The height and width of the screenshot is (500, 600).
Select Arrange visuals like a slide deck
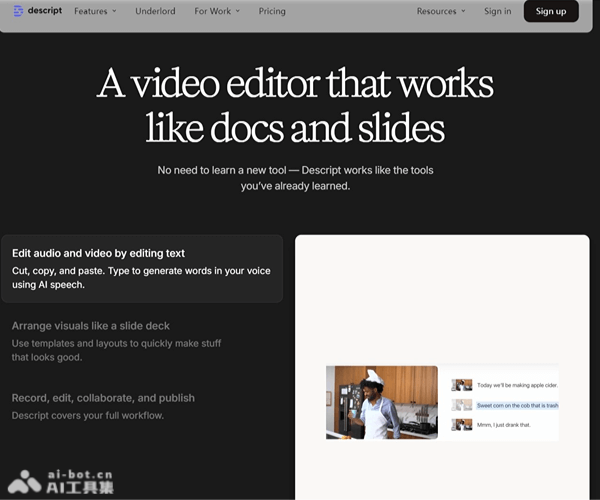[90, 326]
